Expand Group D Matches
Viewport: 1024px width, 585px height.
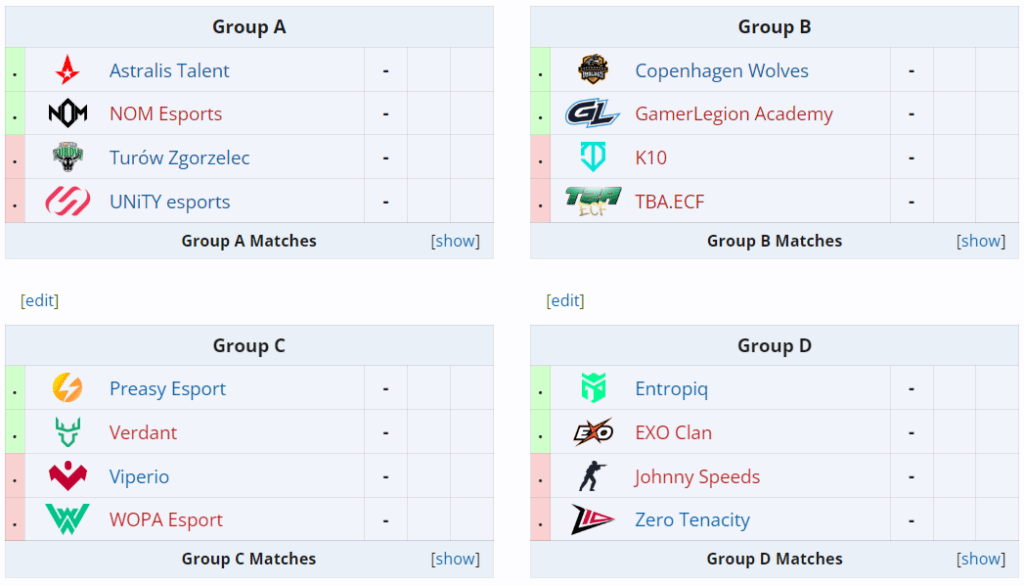point(981,559)
